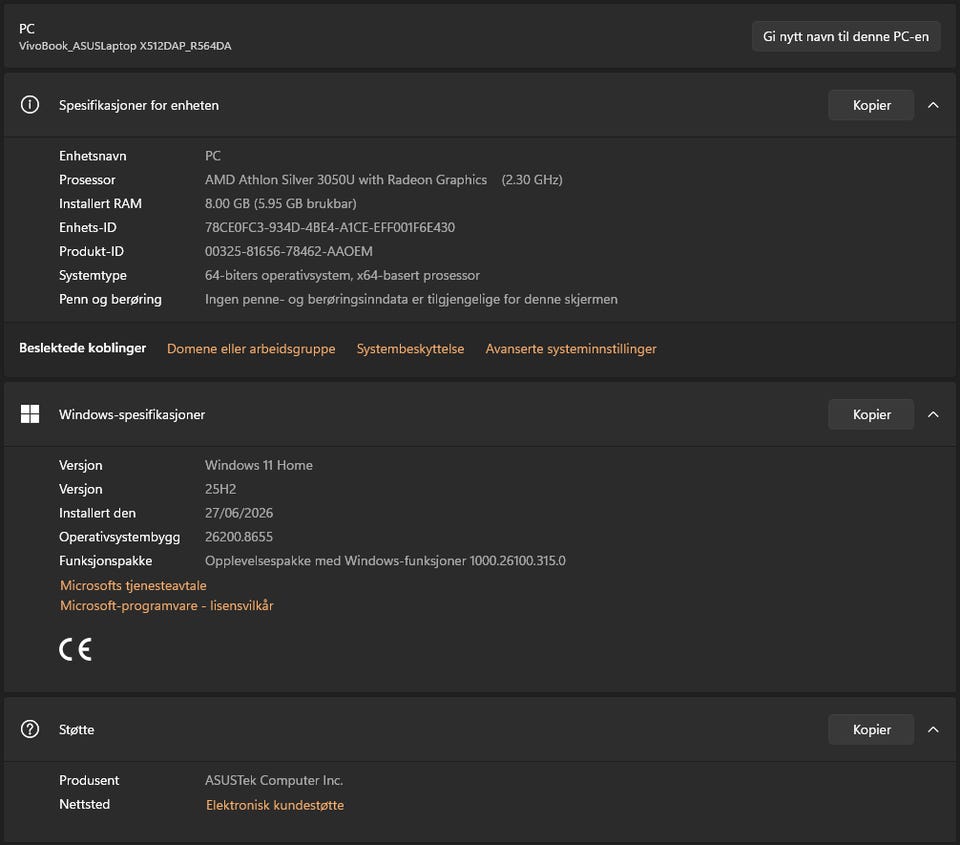Click the Systemtype label
This screenshot has height=845, width=960.
point(92,276)
